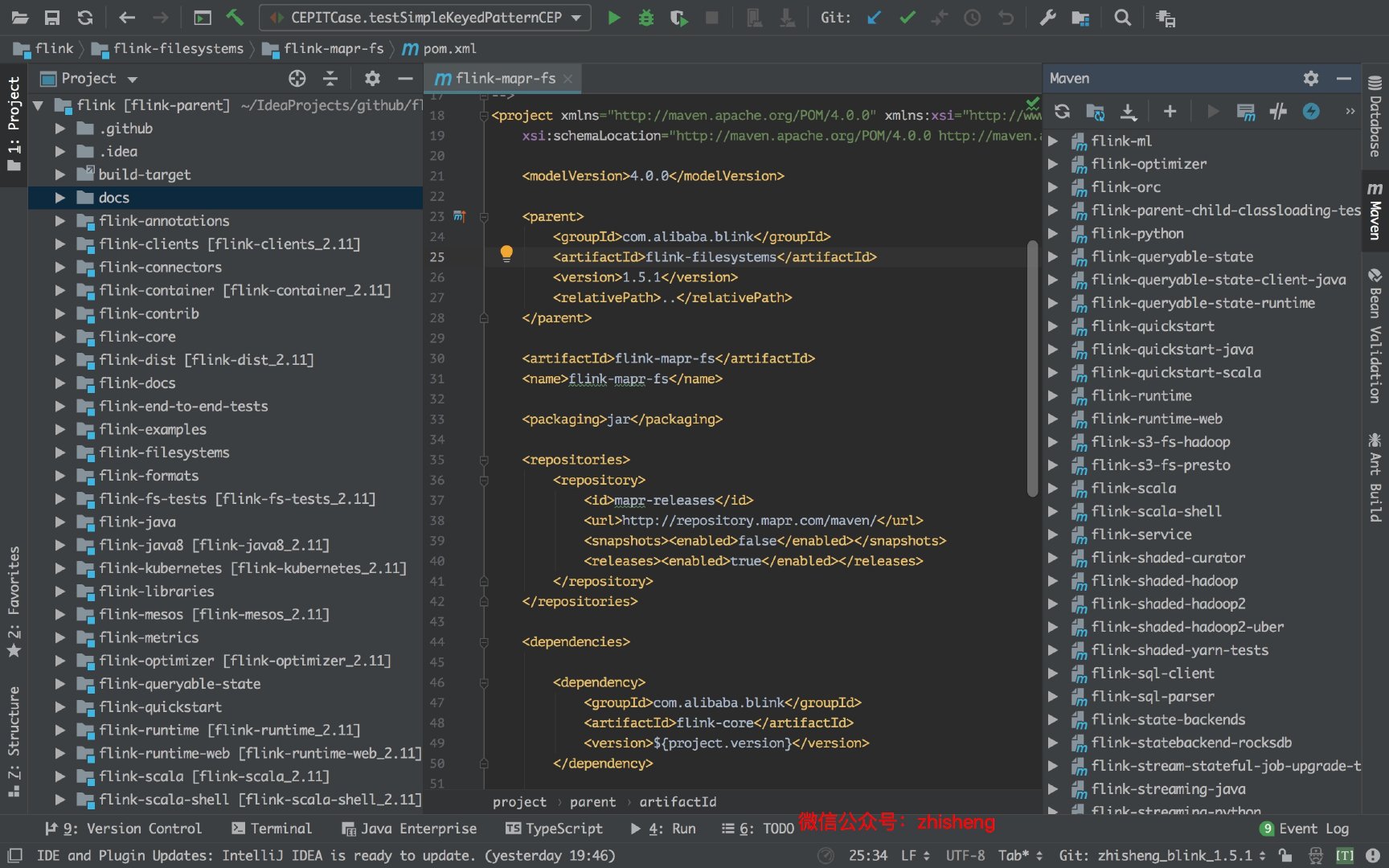Run with coverage using the shield icon

coord(679,18)
